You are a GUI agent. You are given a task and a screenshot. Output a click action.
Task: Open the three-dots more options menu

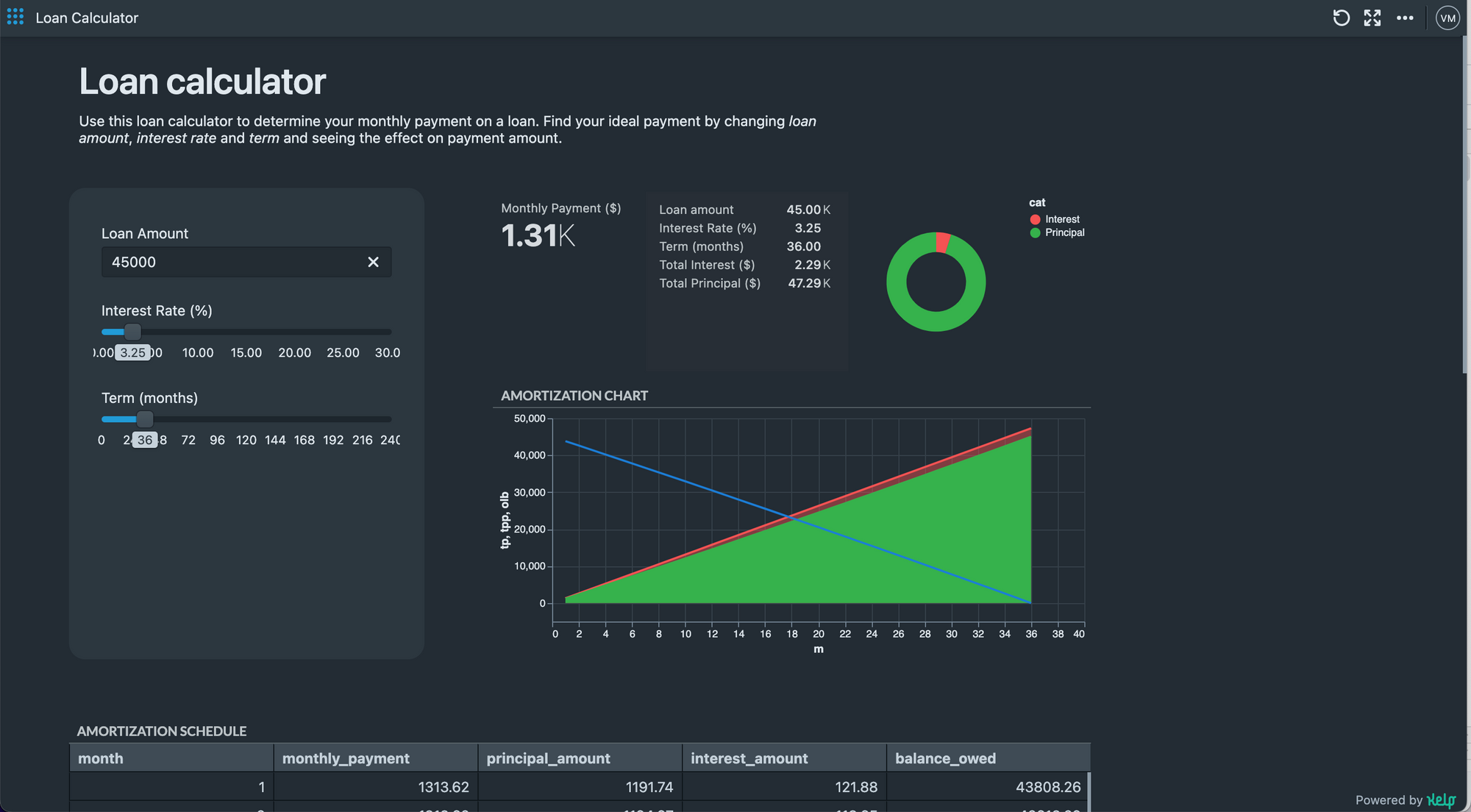(1405, 18)
